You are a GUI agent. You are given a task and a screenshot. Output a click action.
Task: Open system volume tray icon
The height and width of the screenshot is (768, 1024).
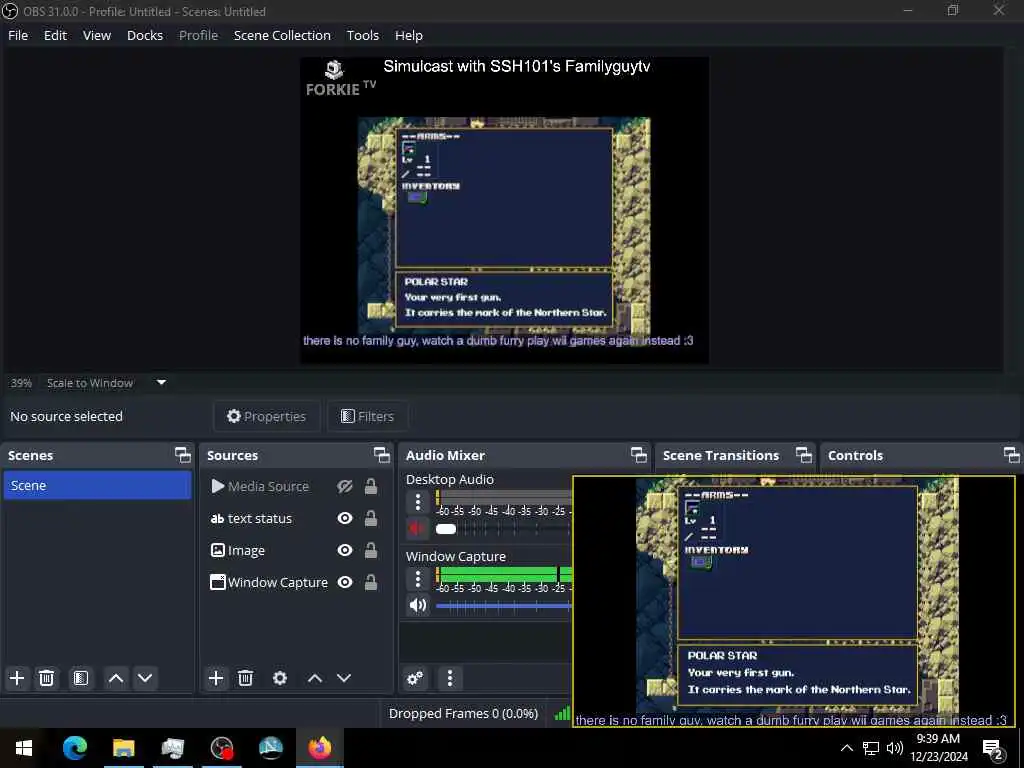pos(895,748)
